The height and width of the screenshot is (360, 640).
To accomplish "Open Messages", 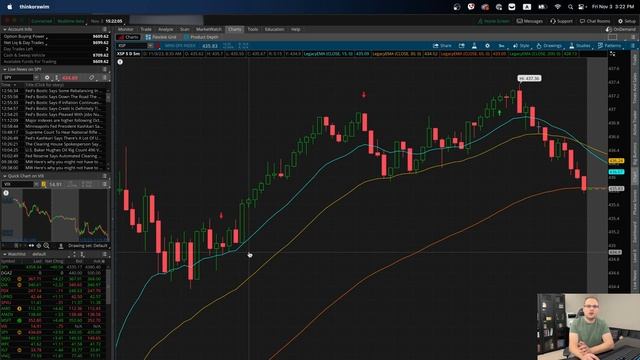I will tap(530, 21).
